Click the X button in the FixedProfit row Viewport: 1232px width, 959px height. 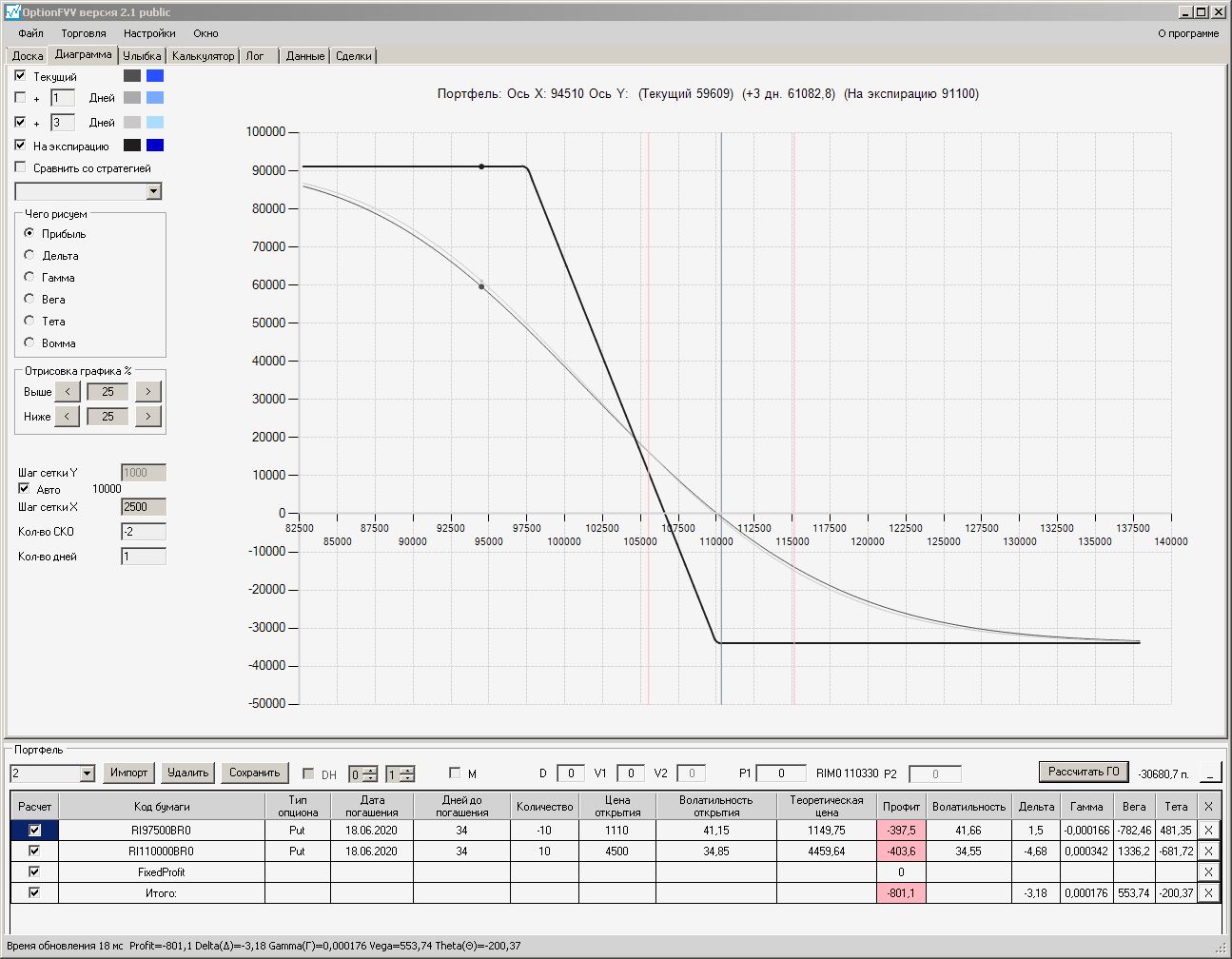1208,872
